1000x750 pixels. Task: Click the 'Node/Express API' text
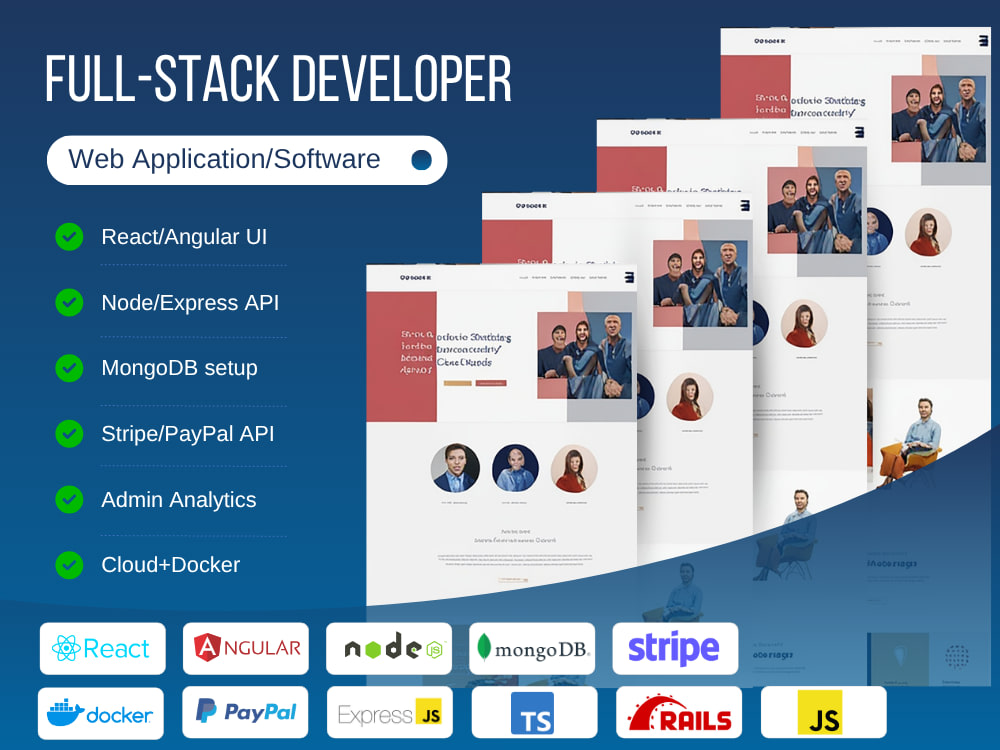tap(190, 303)
